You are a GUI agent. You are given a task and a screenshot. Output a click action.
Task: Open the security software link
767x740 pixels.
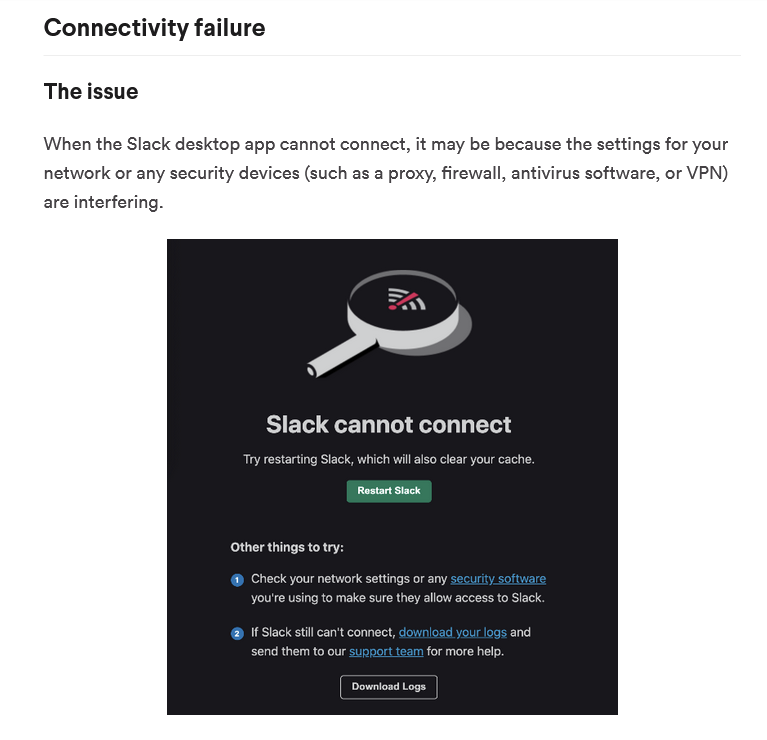(498, 579)
